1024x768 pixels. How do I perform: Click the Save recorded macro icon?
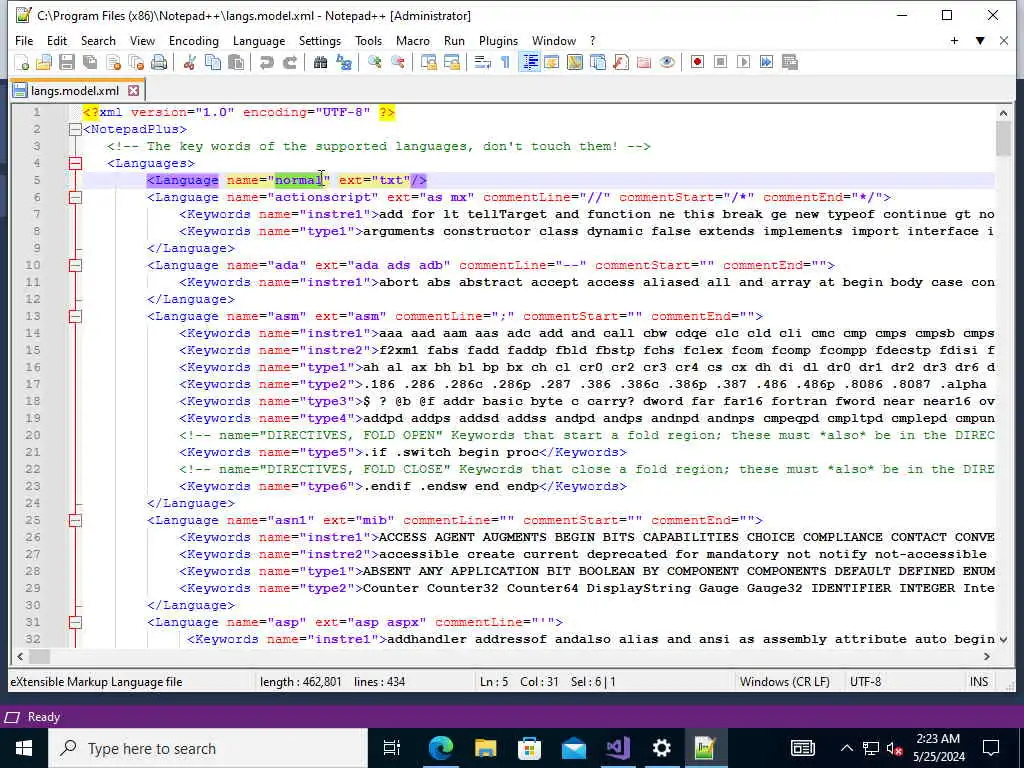(790, 62)
